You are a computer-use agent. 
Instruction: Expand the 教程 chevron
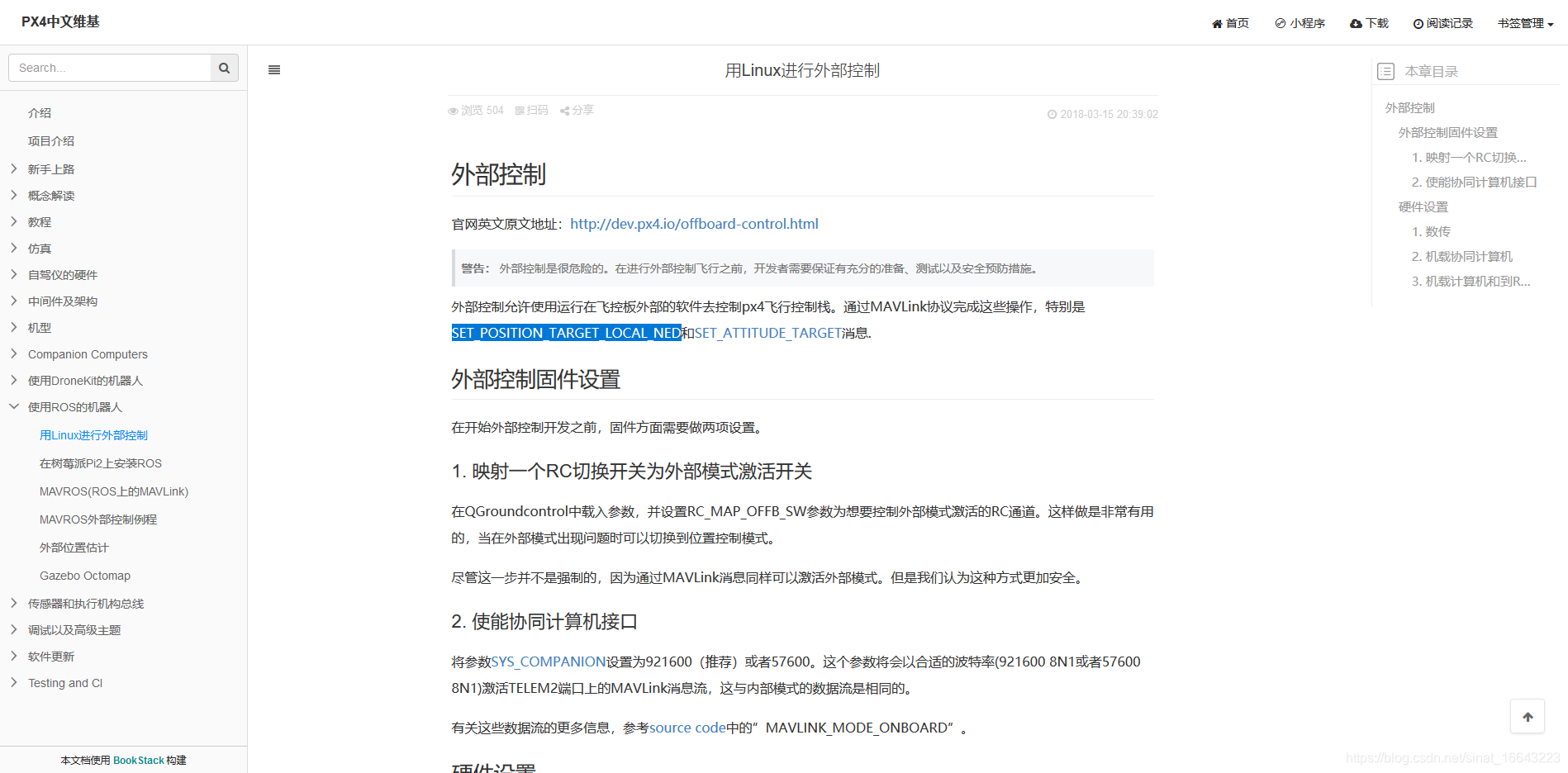coord(14,221)
